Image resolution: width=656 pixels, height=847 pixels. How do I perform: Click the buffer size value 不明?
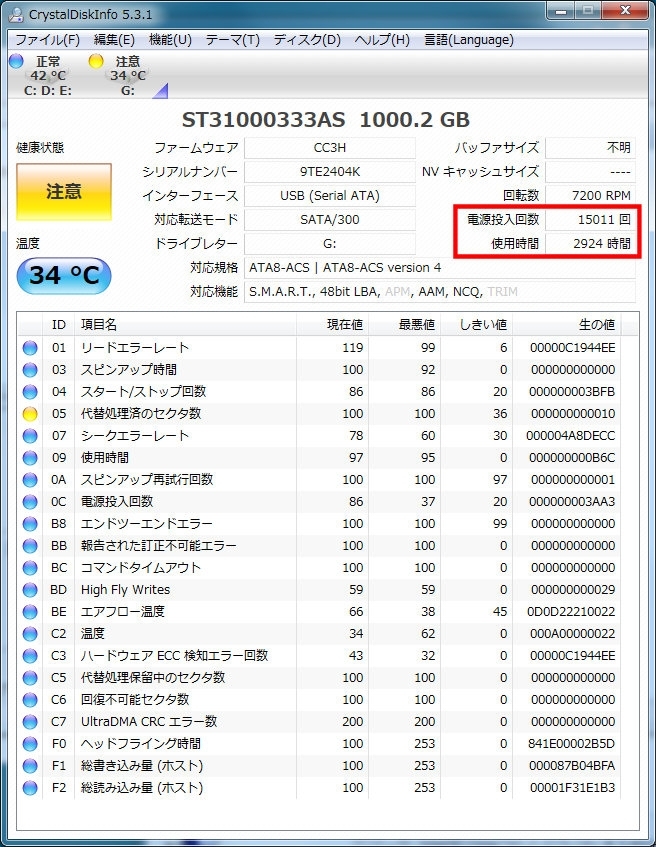pyautogui.click(x=590, y=147)
